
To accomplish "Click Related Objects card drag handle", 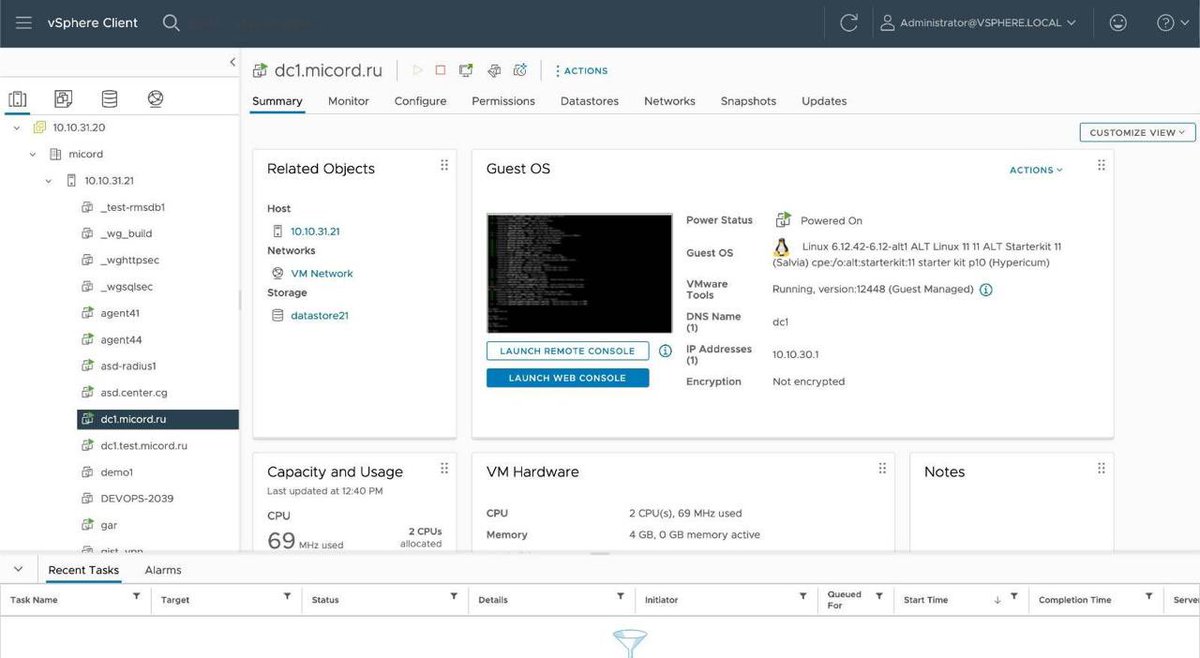I will click(444, 166).
